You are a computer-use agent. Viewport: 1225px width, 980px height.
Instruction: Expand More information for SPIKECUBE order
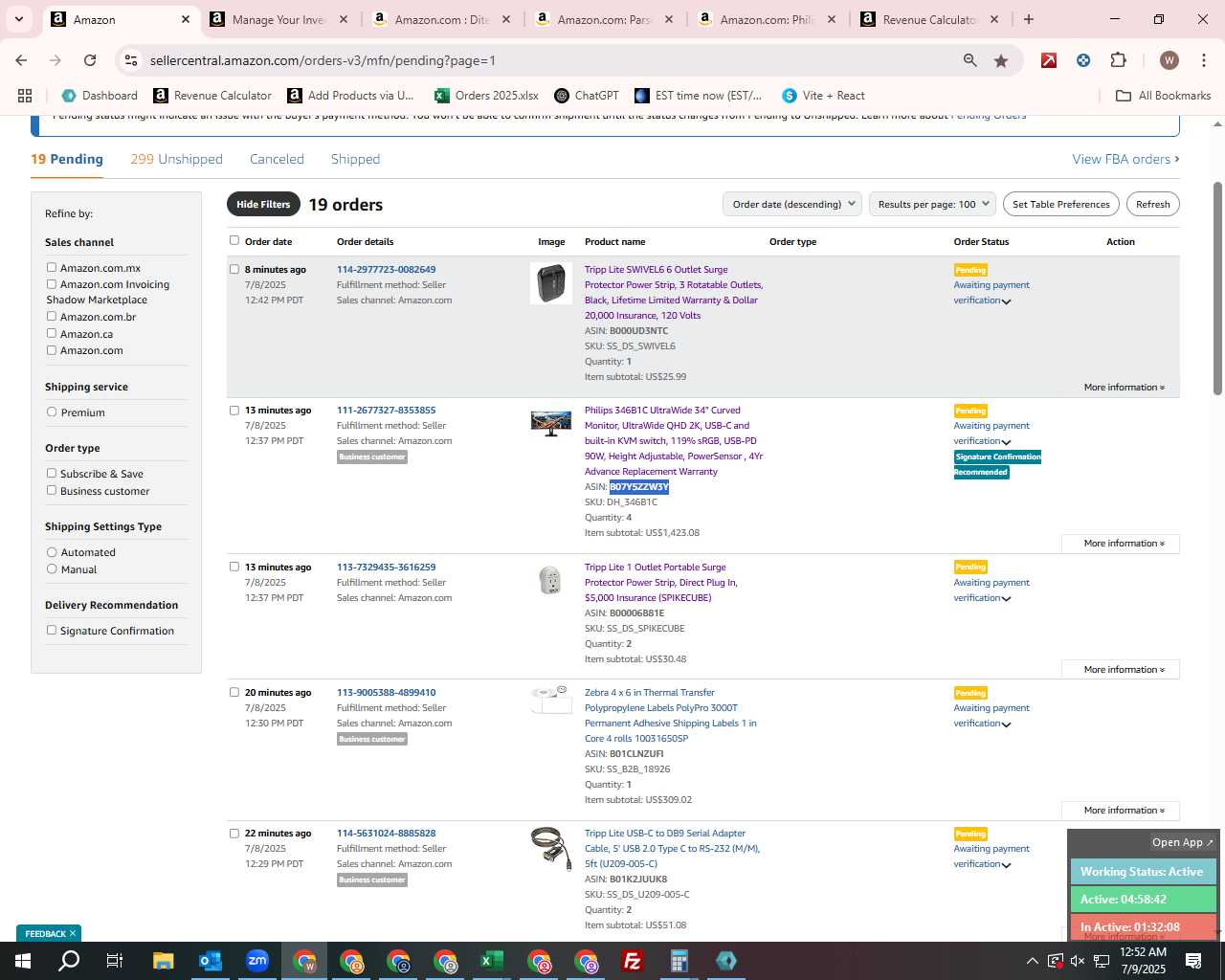tap(1121, 670)
